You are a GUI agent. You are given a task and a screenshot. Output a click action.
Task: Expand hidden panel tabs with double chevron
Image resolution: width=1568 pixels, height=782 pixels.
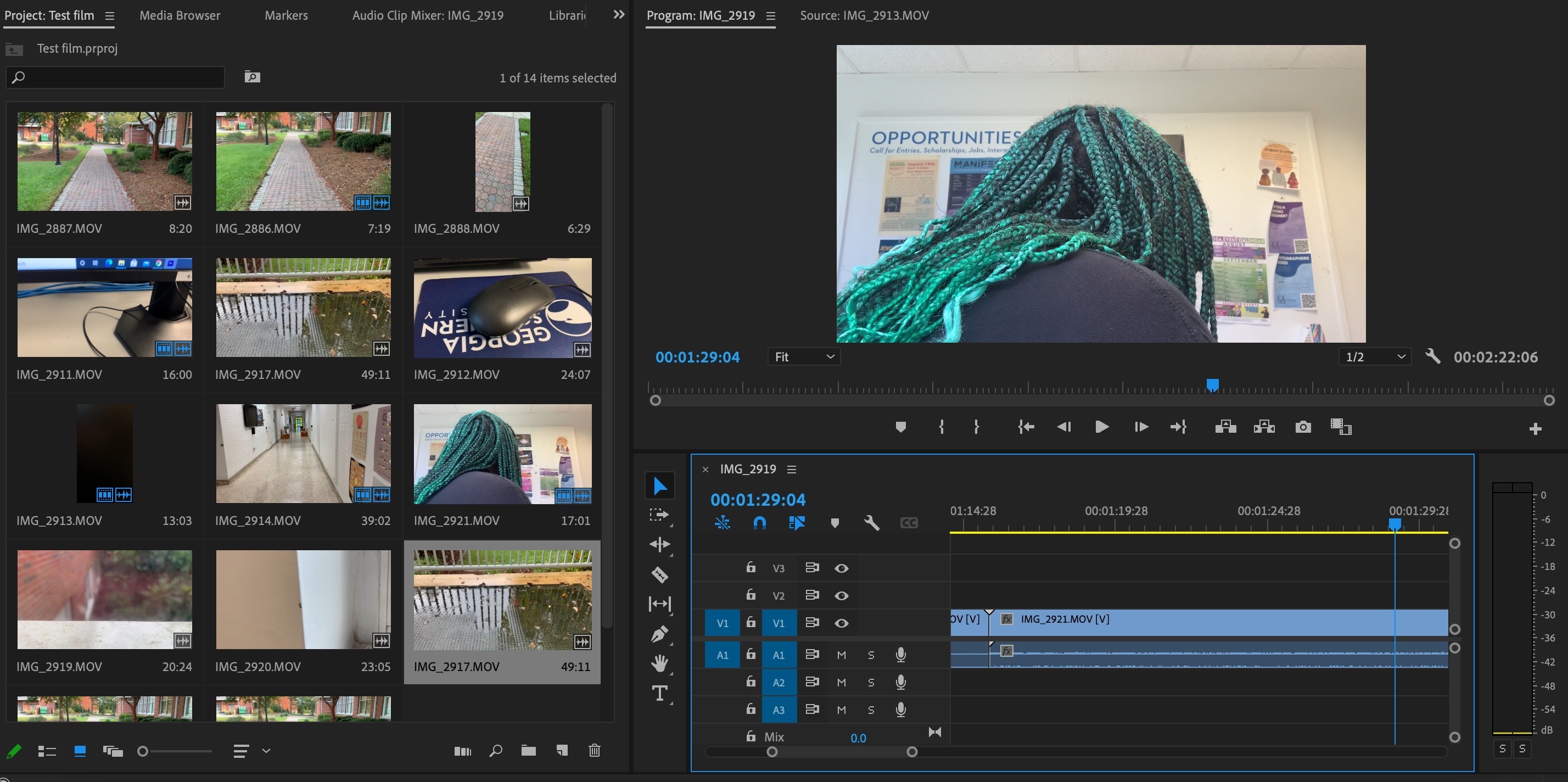click(618, 15)
